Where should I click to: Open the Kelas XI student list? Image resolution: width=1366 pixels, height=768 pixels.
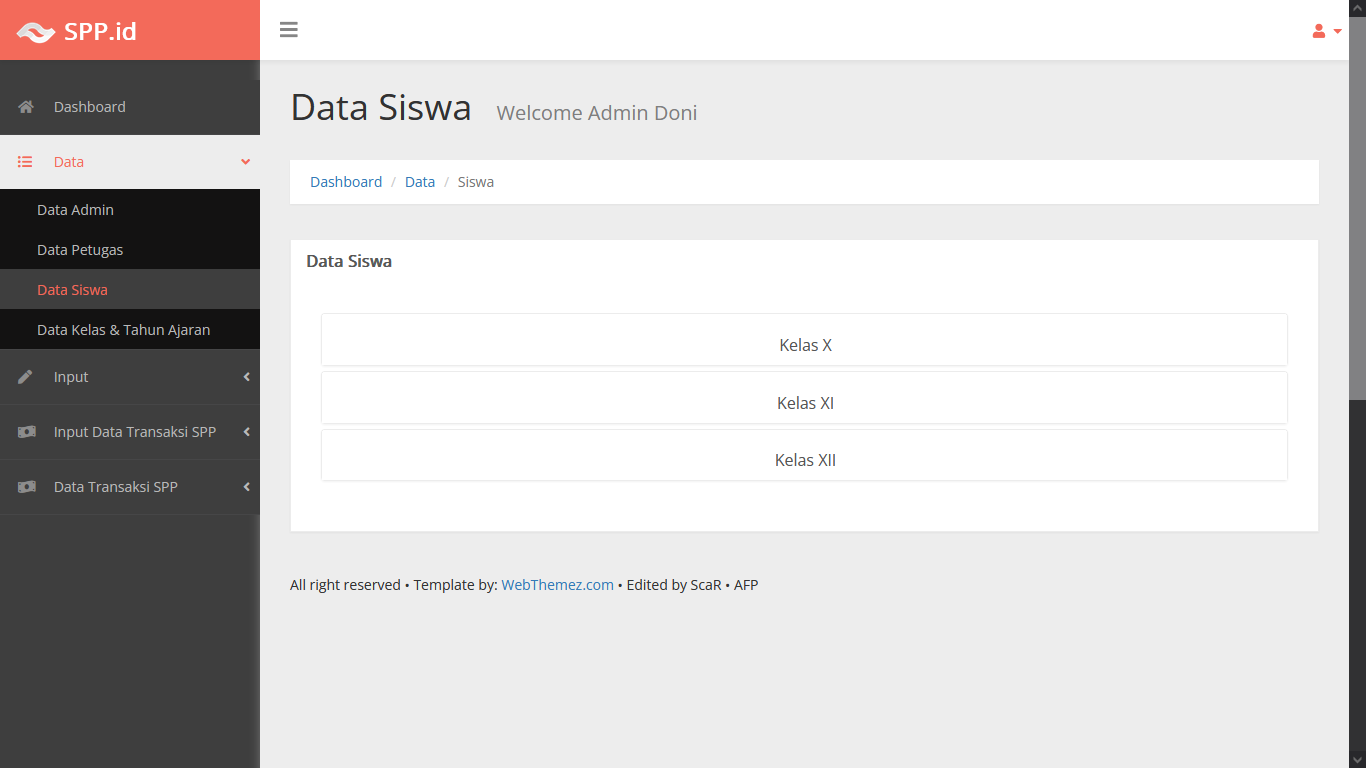(x=804, y=403)
